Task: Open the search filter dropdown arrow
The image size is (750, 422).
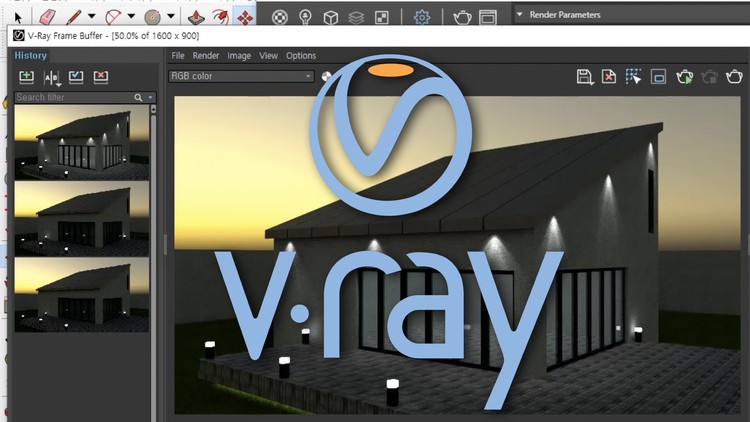Action: click(x=151, y=98)
